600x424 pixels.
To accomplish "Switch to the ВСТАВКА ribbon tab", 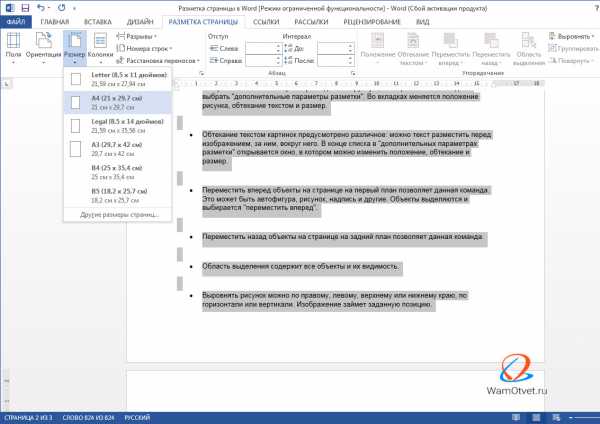I will [x=98, y=22].
